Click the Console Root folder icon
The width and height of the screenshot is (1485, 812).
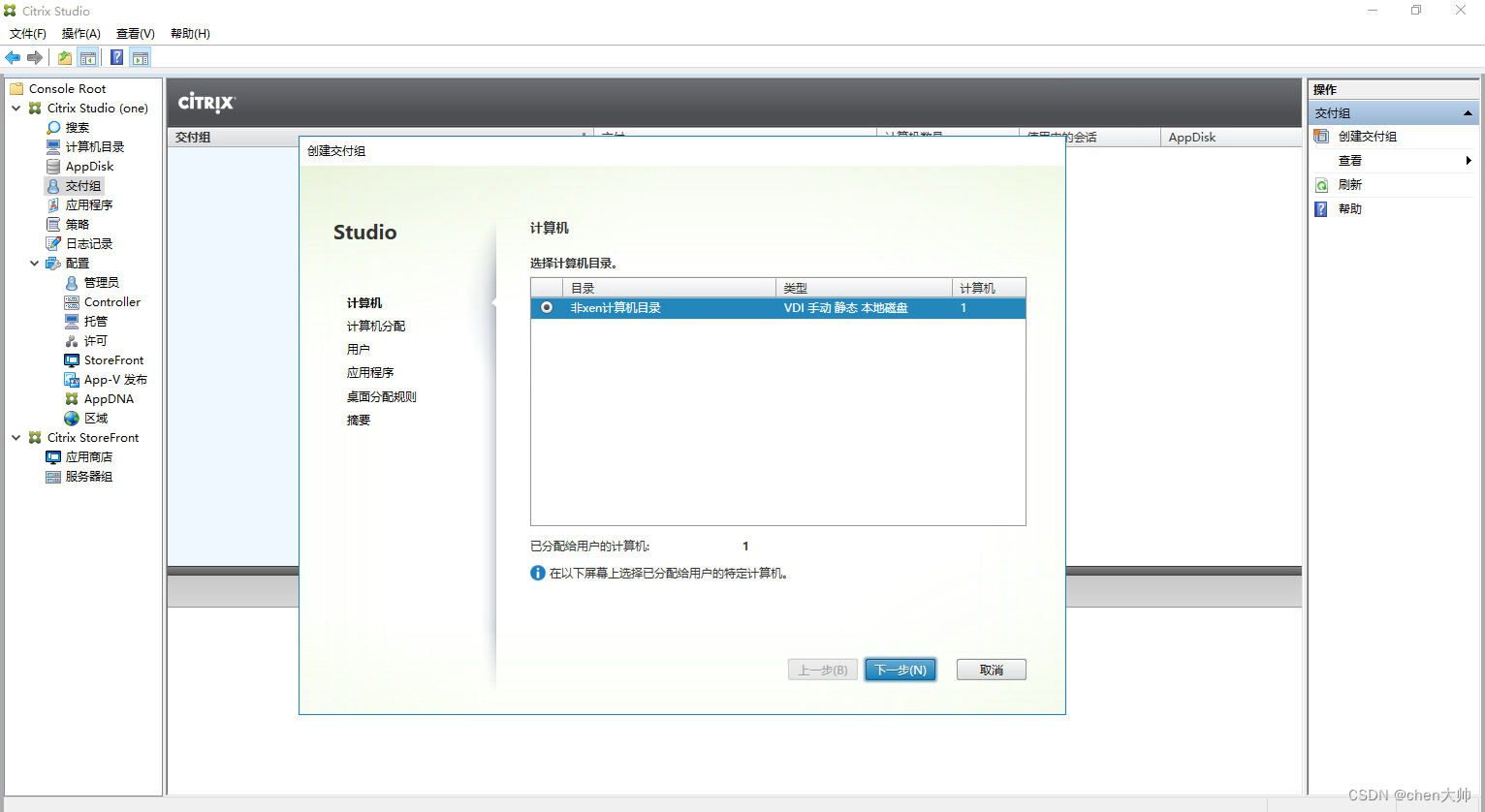(x=16, y=88)
